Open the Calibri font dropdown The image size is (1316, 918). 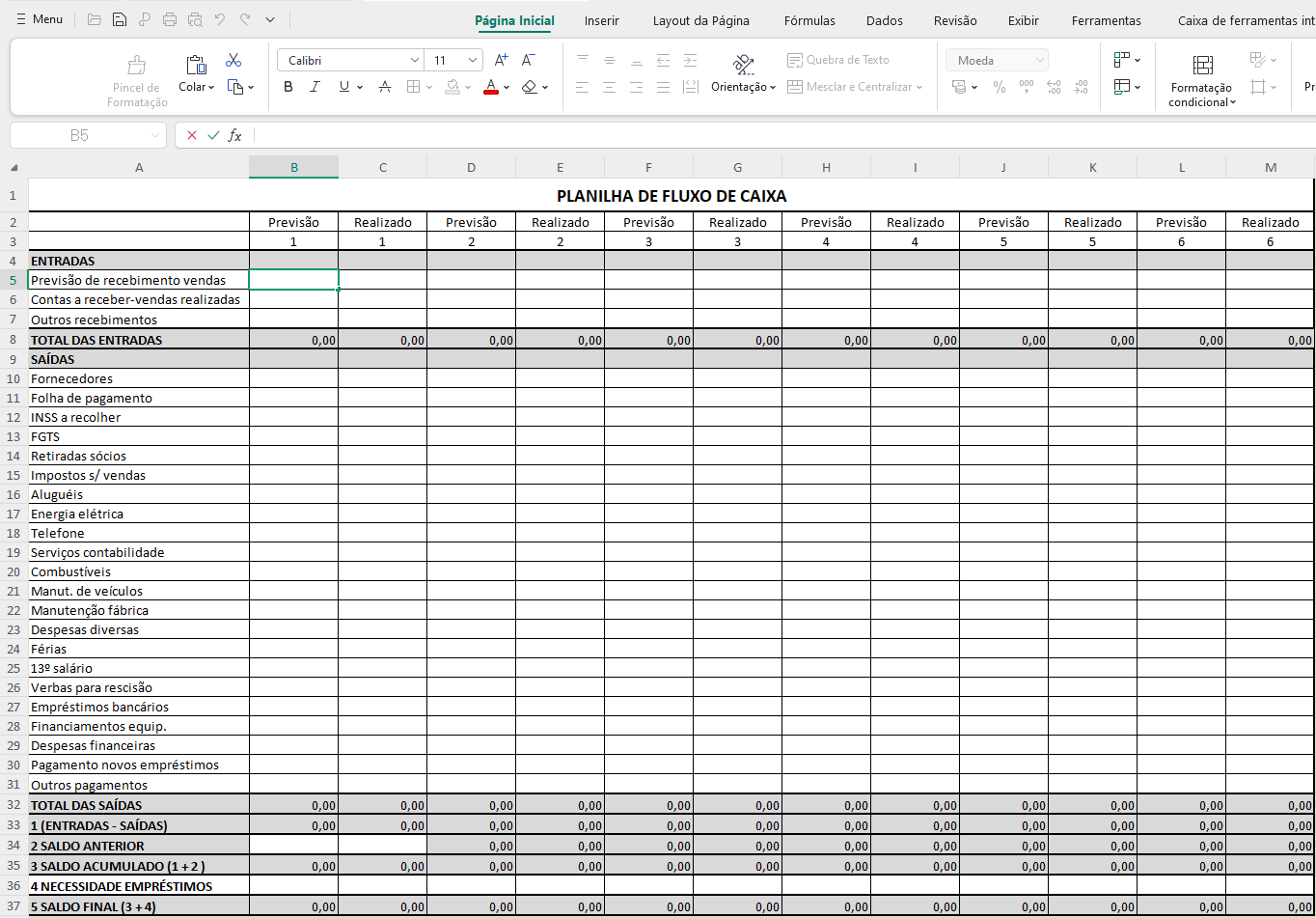point(350,59)
